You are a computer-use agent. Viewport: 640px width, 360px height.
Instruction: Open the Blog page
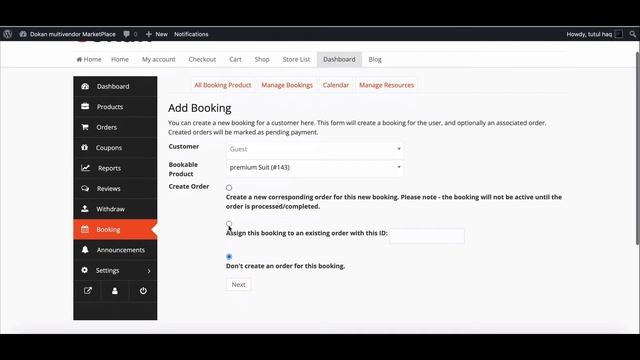click(375, 59)
